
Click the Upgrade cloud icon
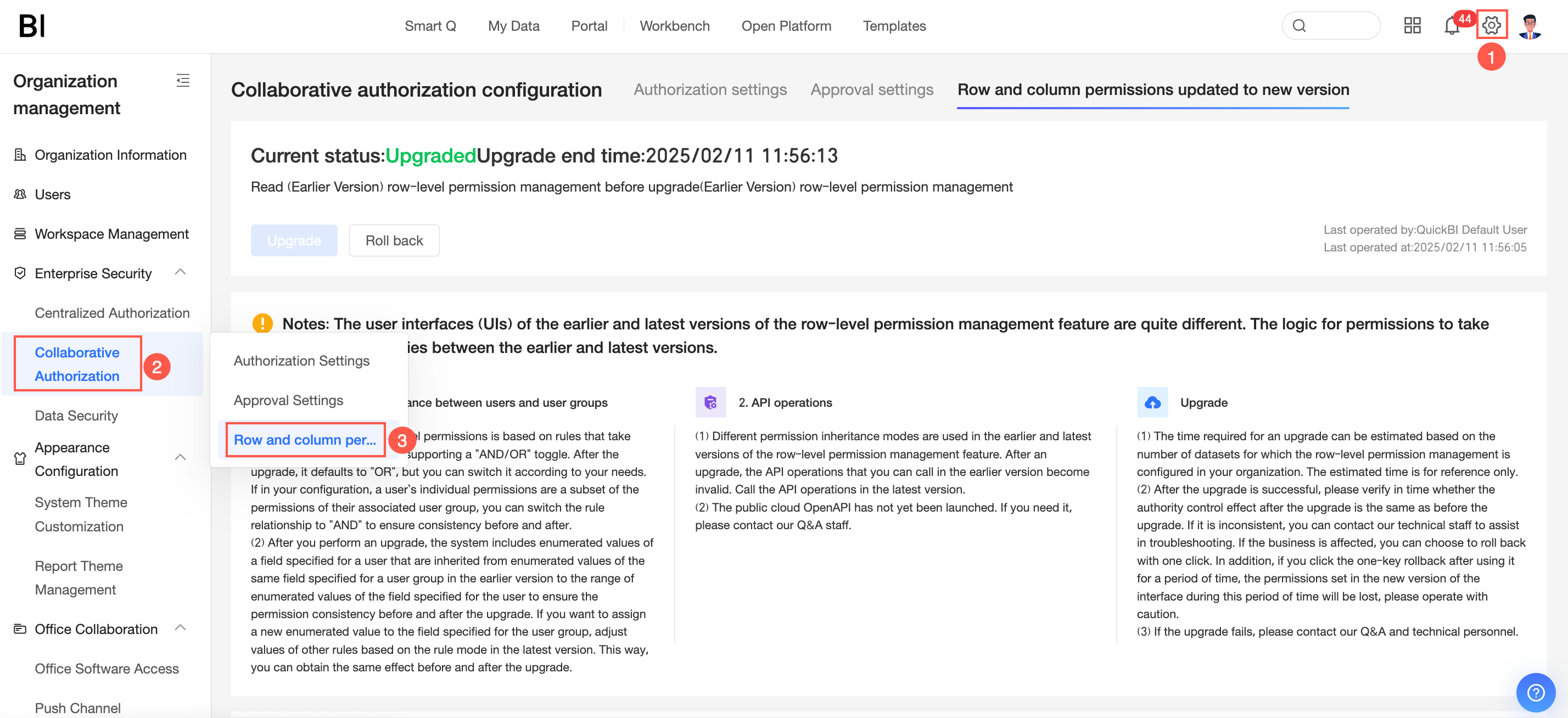point(1152,402)
